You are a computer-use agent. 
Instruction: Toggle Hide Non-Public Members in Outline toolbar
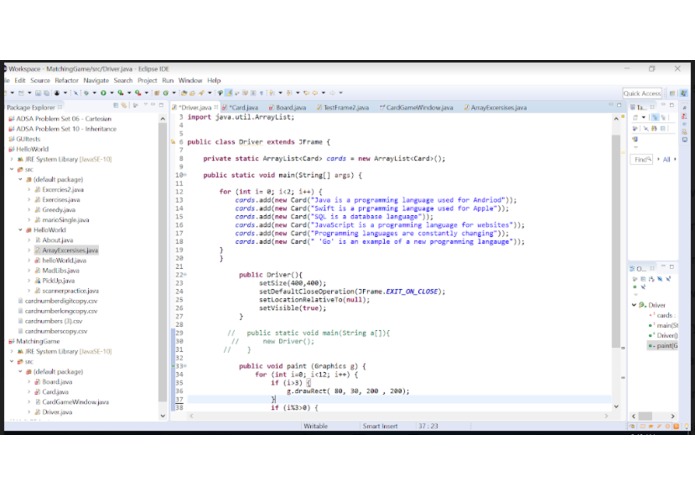pos(635,287)
